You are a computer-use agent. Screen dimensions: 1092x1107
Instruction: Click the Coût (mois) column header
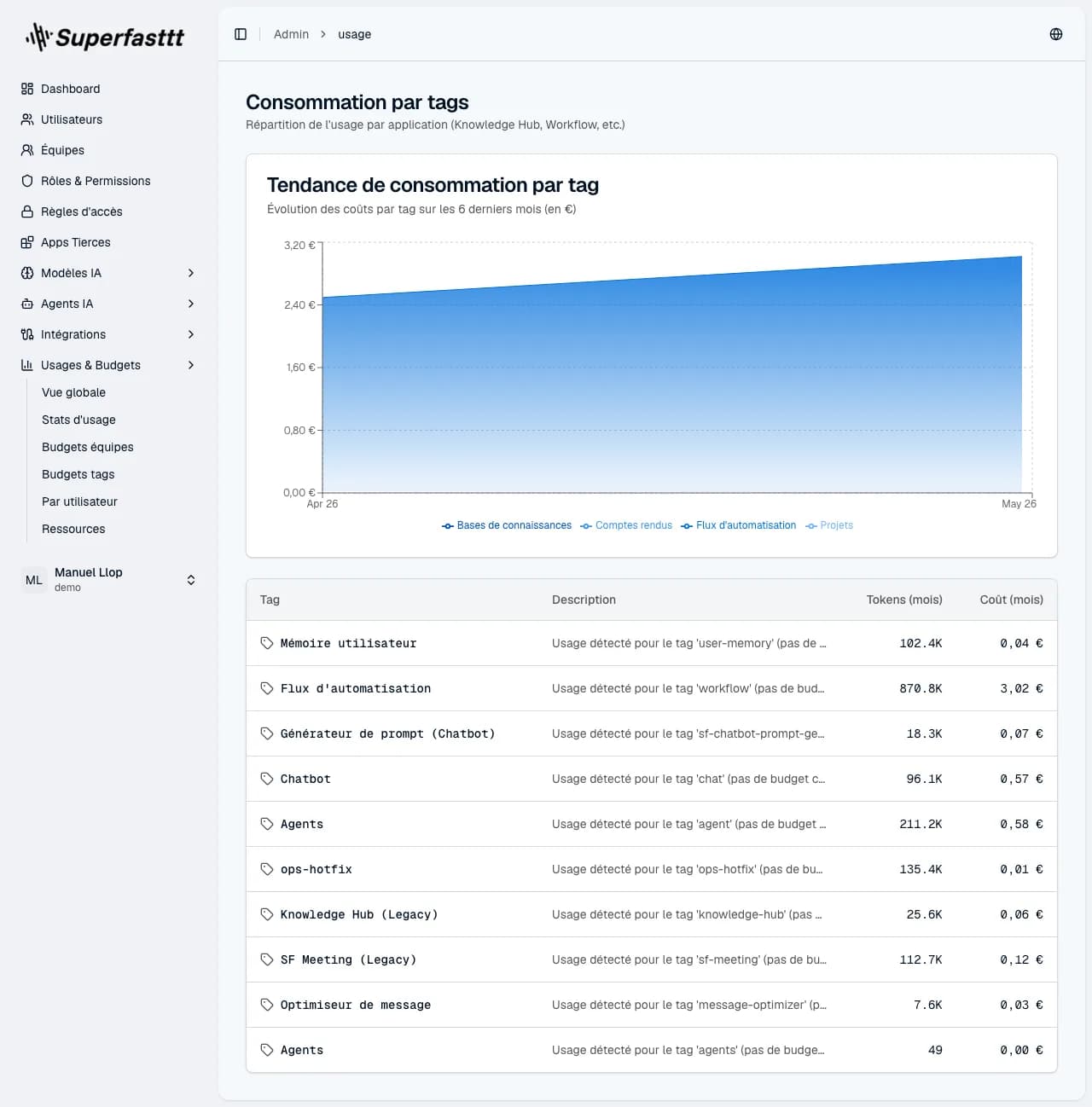coord(1011,600)
